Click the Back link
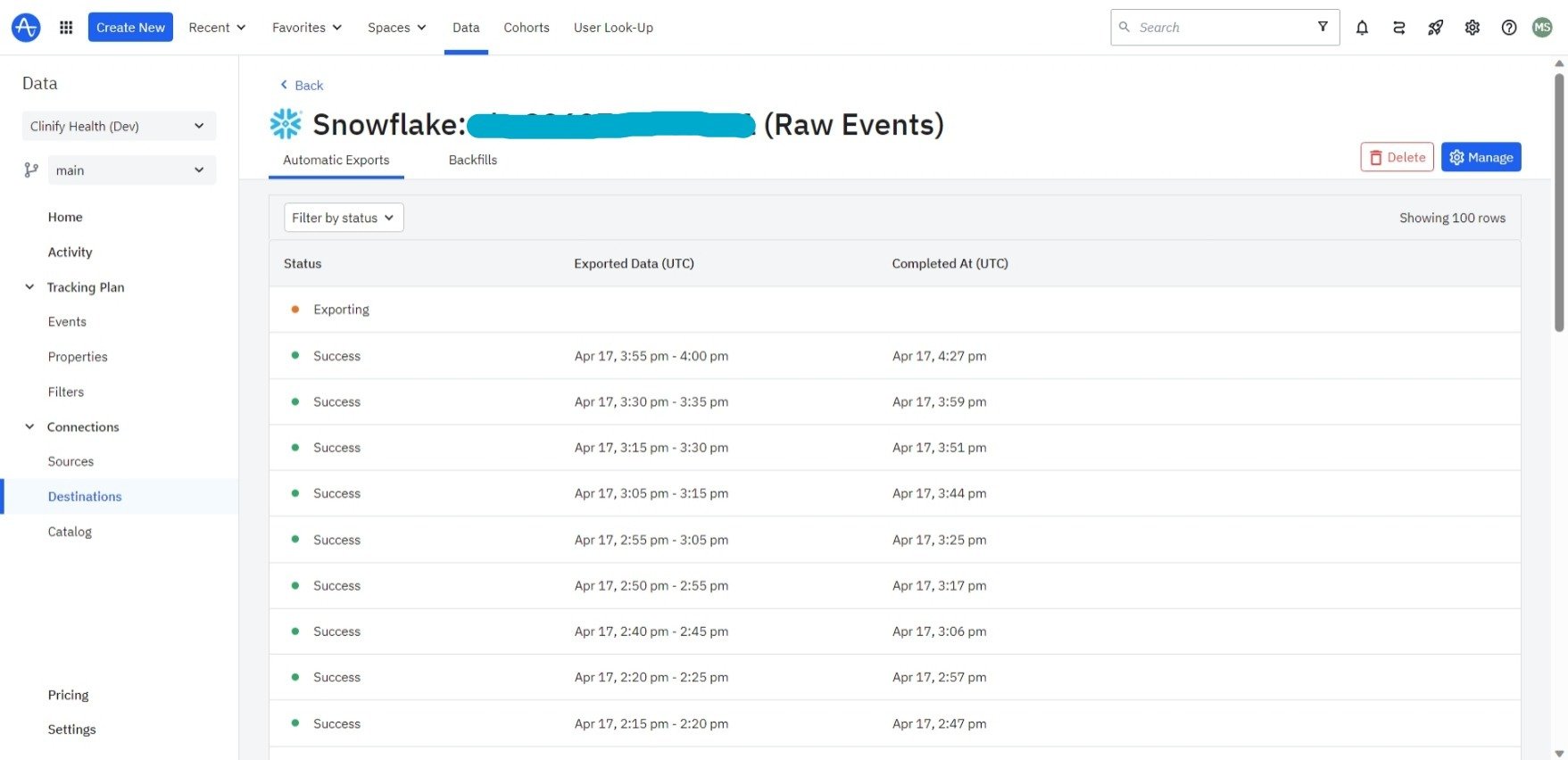 point(302,86)
